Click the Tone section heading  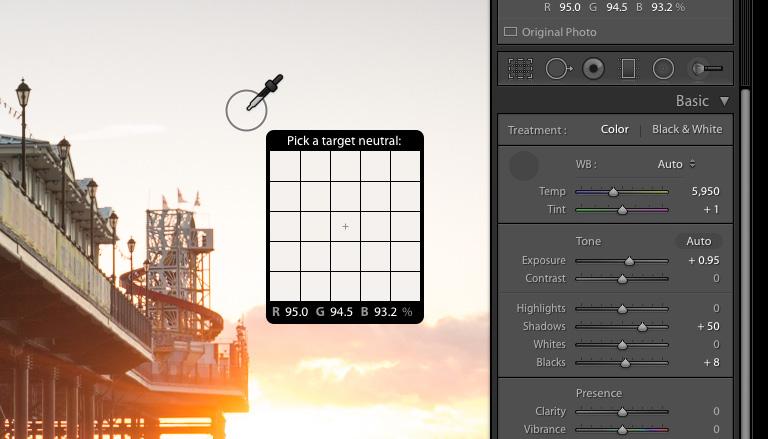[x=588, y=241]
